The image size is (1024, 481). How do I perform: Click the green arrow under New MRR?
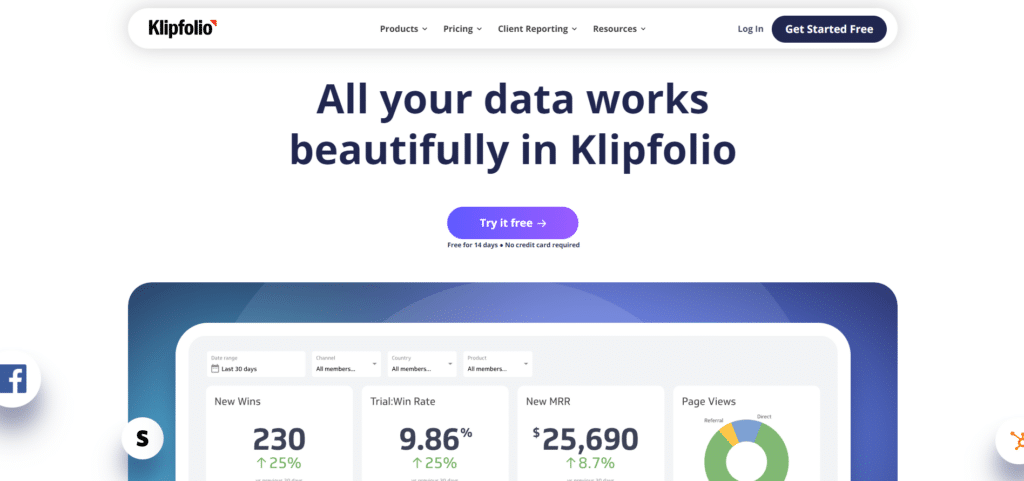(571, 463)
